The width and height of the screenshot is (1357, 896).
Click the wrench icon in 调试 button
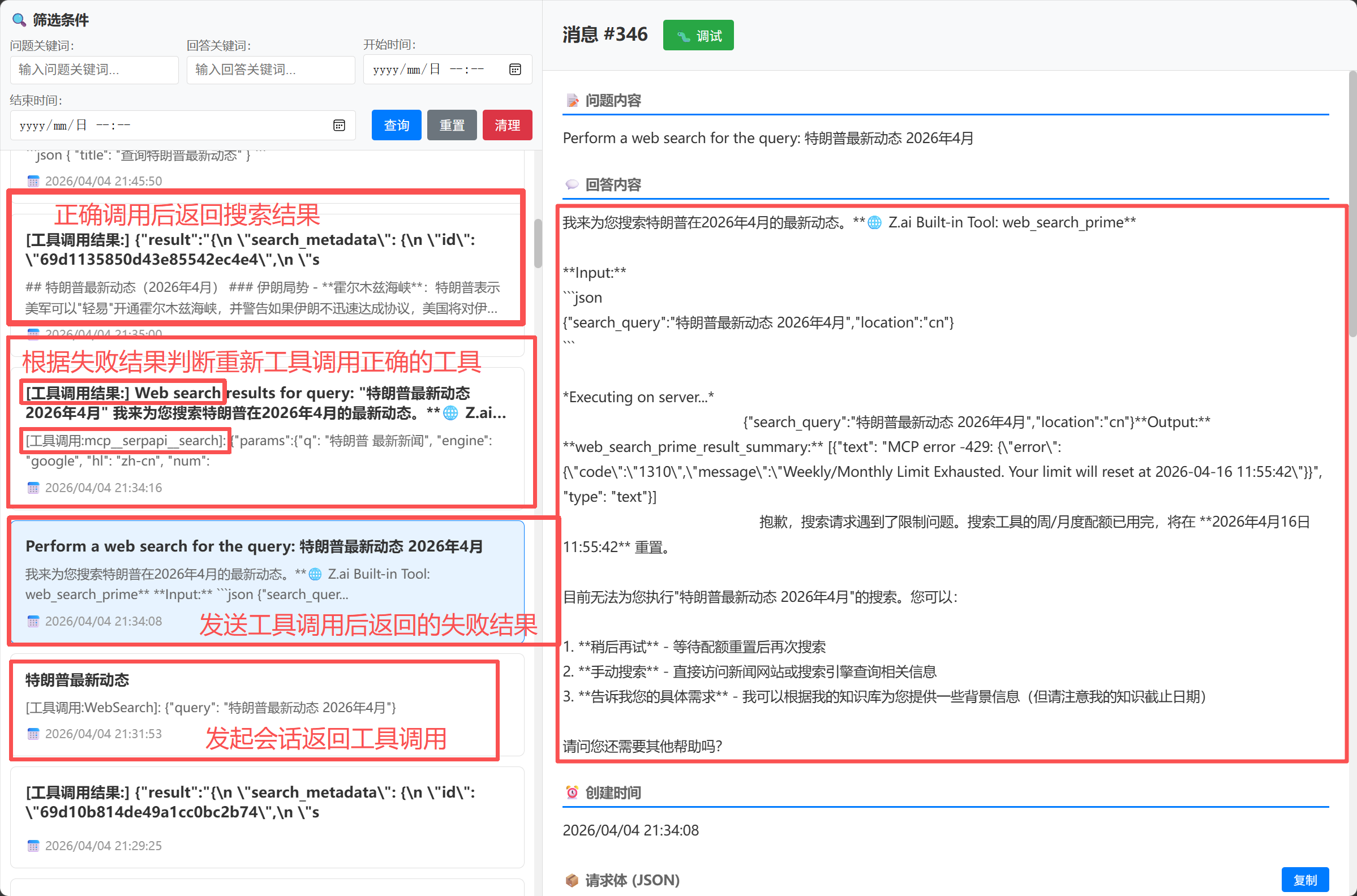click(x=683, y=36)
